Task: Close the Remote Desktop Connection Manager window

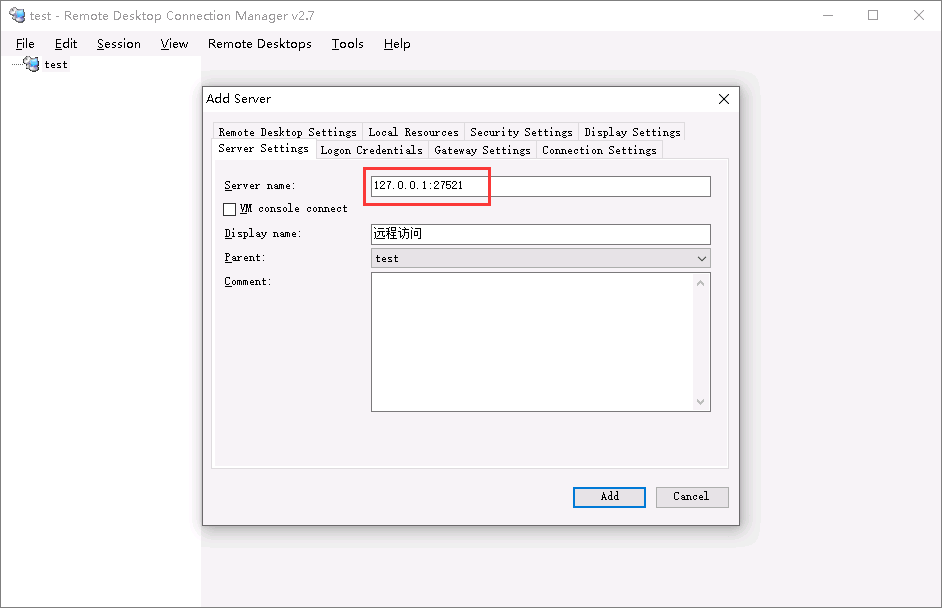Action: [919, 16]
